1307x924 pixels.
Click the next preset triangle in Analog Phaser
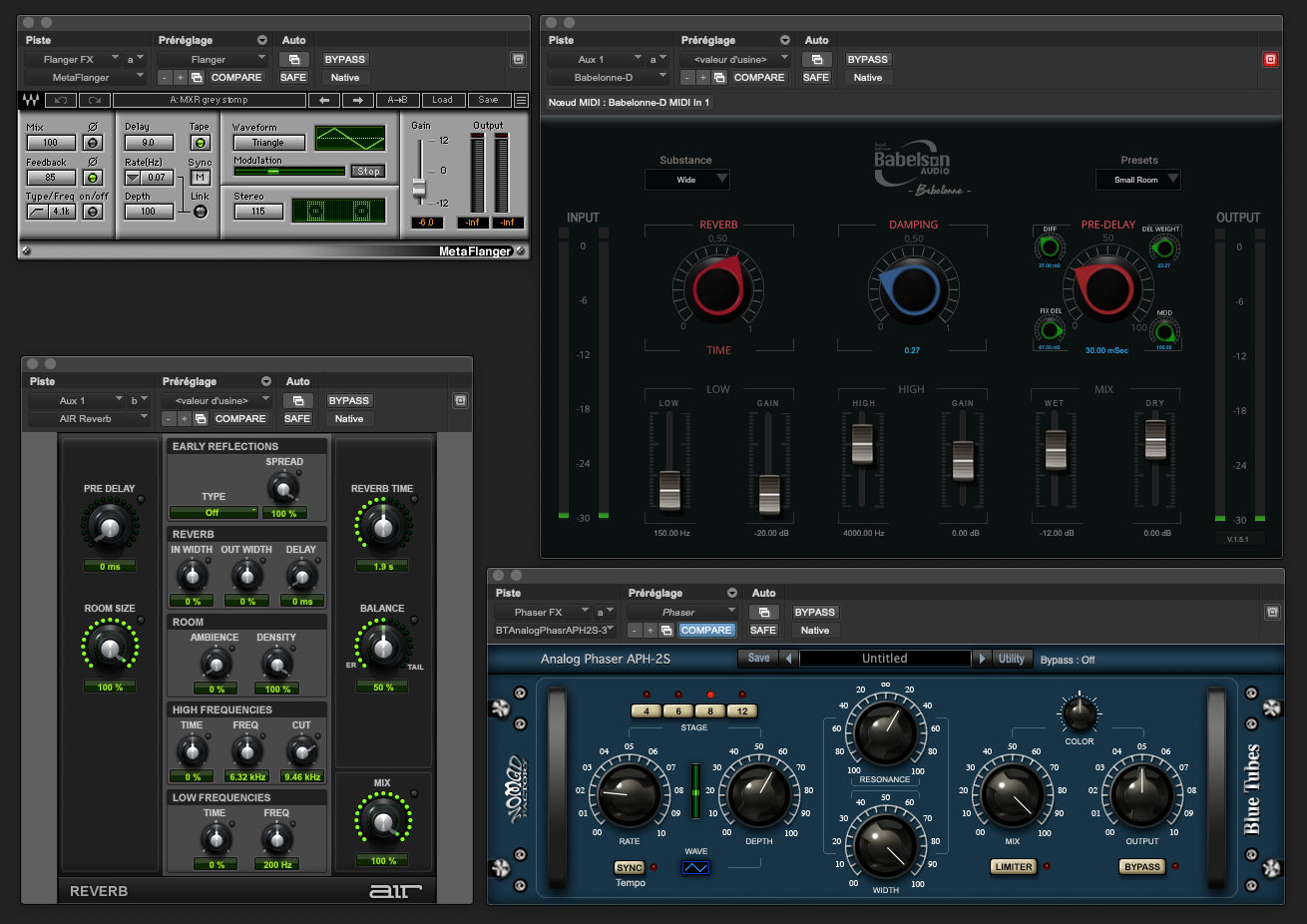[982, 659]
